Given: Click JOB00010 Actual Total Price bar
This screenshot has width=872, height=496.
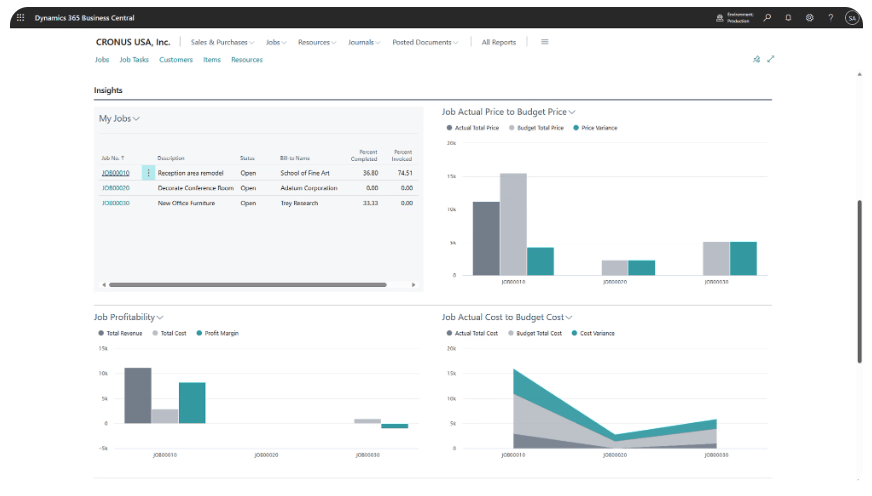Looking at the screenshot, I should (x=486, y=239).
